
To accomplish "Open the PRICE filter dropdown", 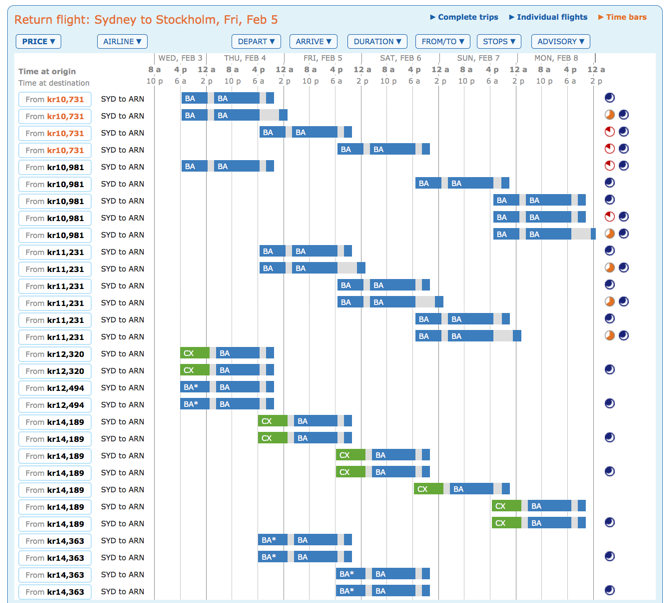I will coord(38,41).
